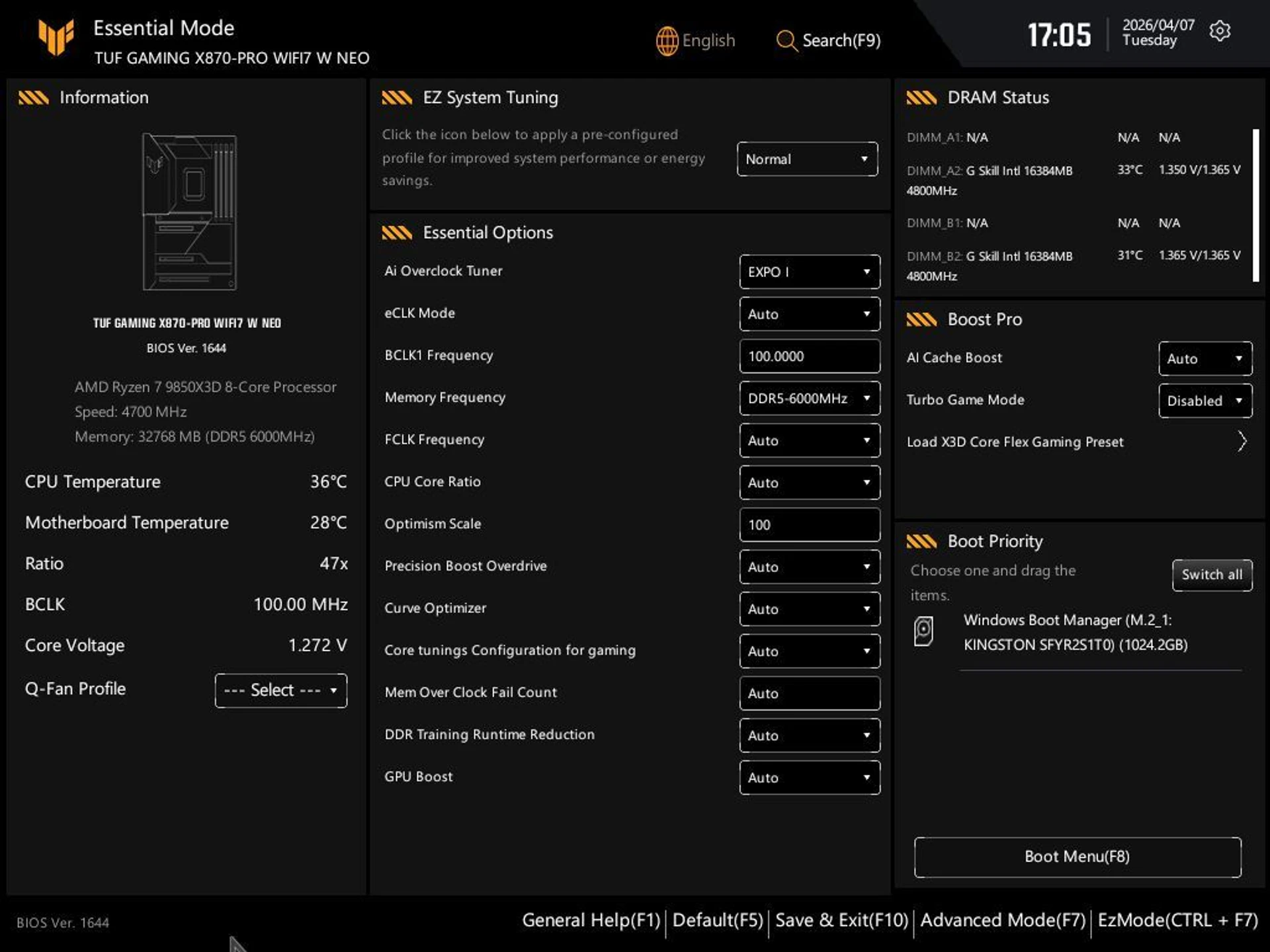
Task: Click the search magnifier icon
Action: 786,41
